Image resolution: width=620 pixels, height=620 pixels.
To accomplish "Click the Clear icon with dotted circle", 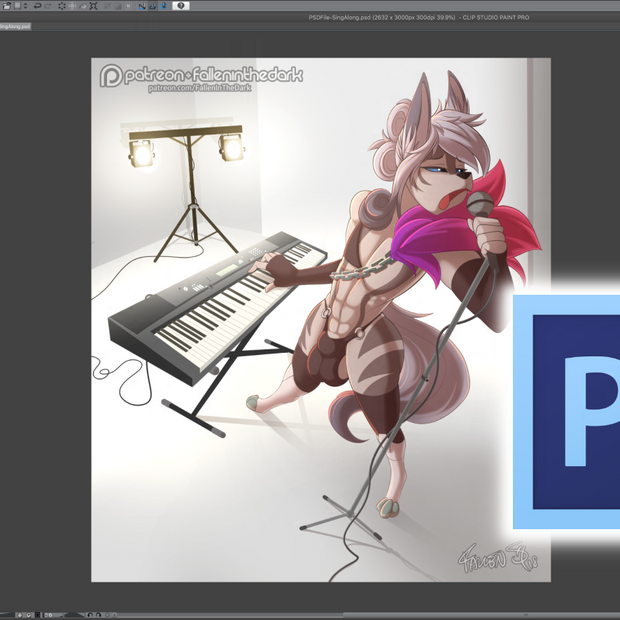I will [x=62, y=6].
